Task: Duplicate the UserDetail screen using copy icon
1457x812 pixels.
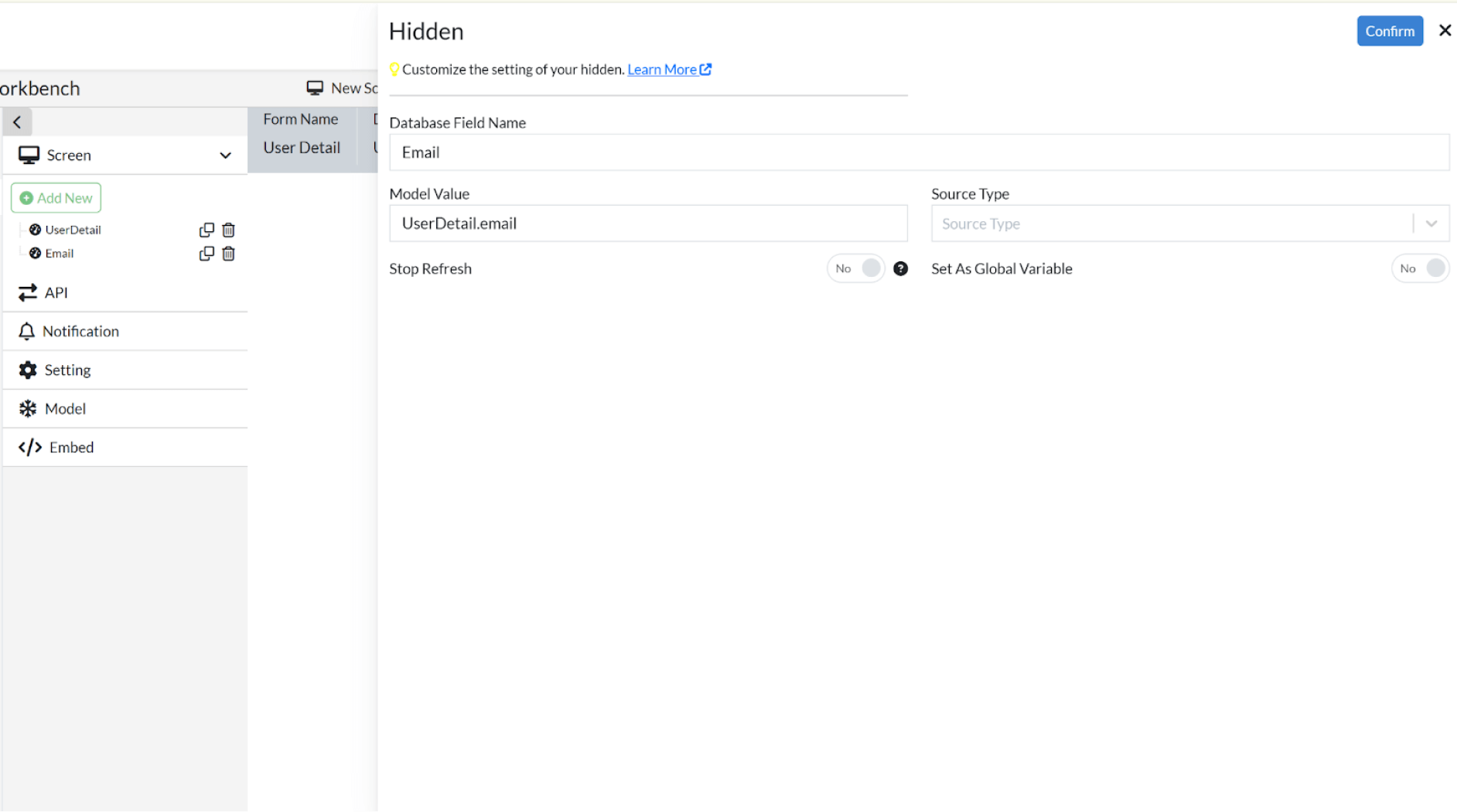Action: tap(206, 230)
